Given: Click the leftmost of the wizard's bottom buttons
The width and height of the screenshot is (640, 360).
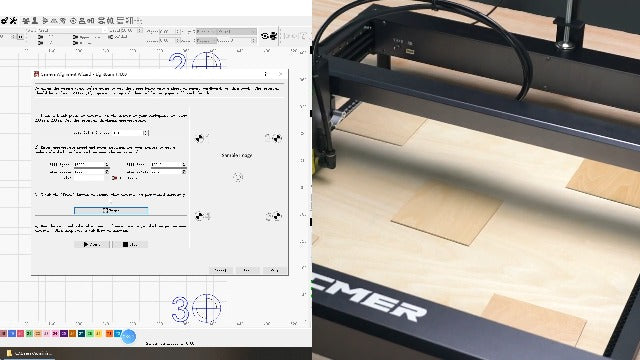Looking at the screenshot, I should [x=220, y=270].
